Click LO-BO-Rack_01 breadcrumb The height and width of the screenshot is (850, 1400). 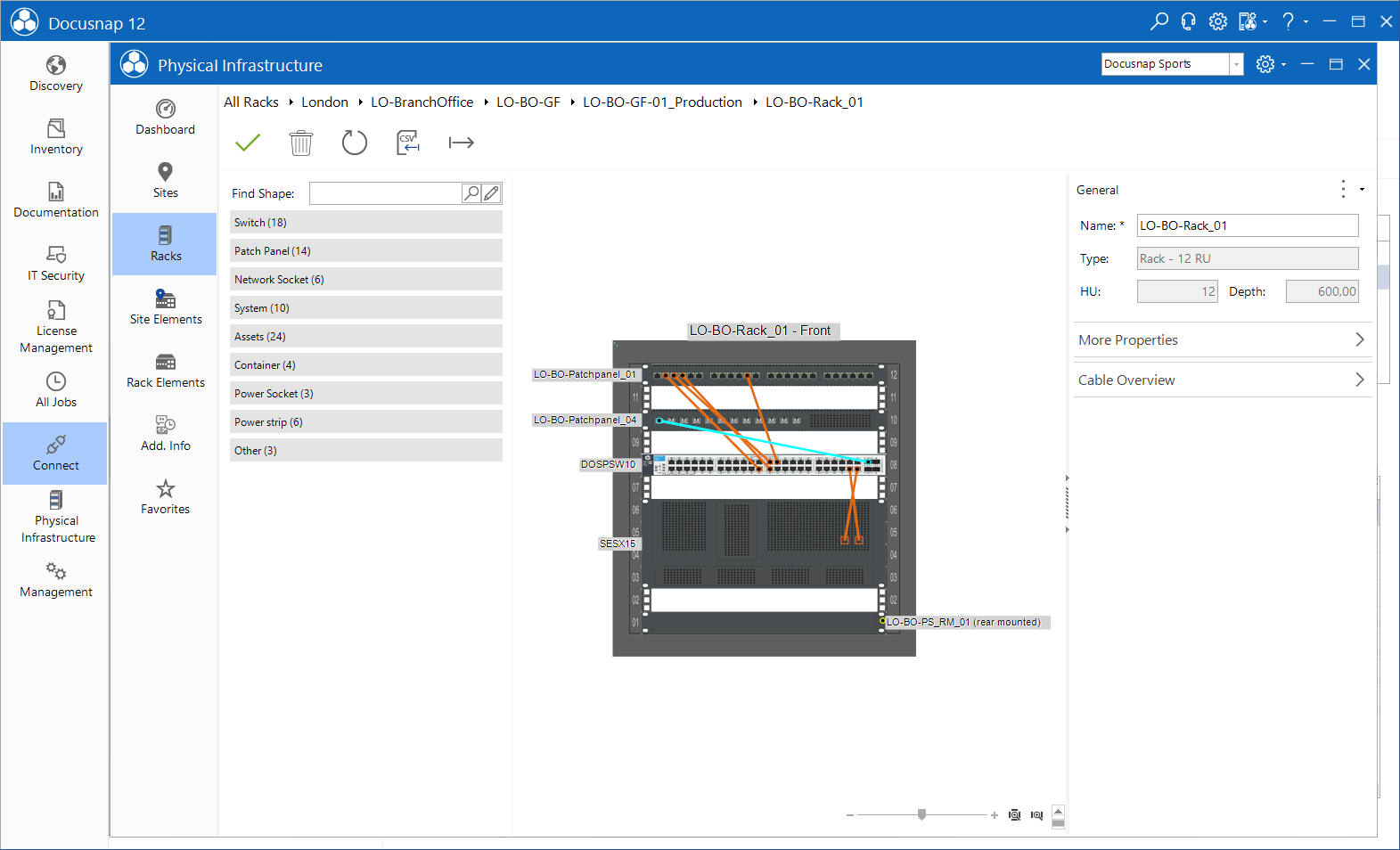pos(815,102)
